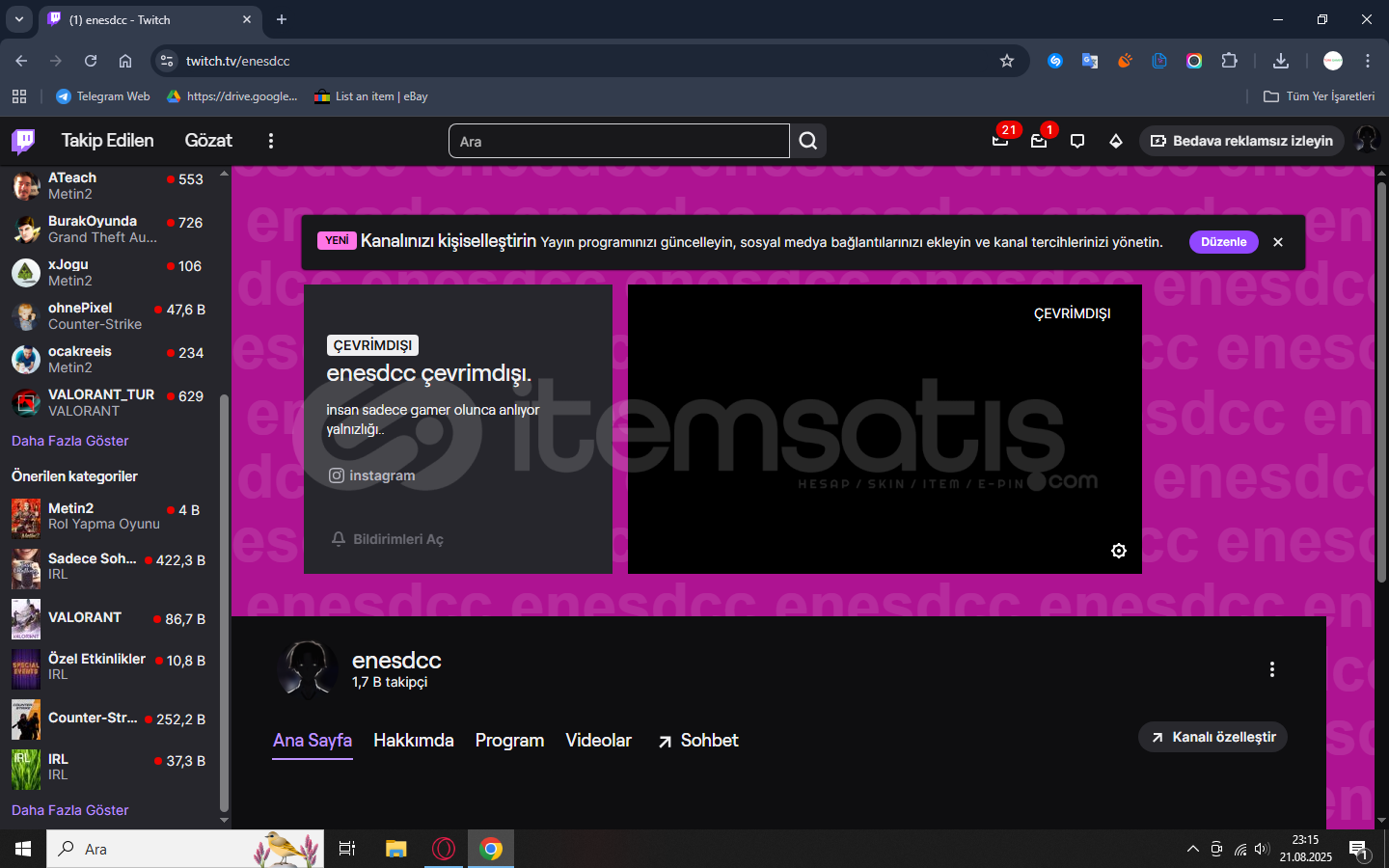Screen dimensions: 1389x868
Task: Open the Gözat browse page
Action: (208, 141)
